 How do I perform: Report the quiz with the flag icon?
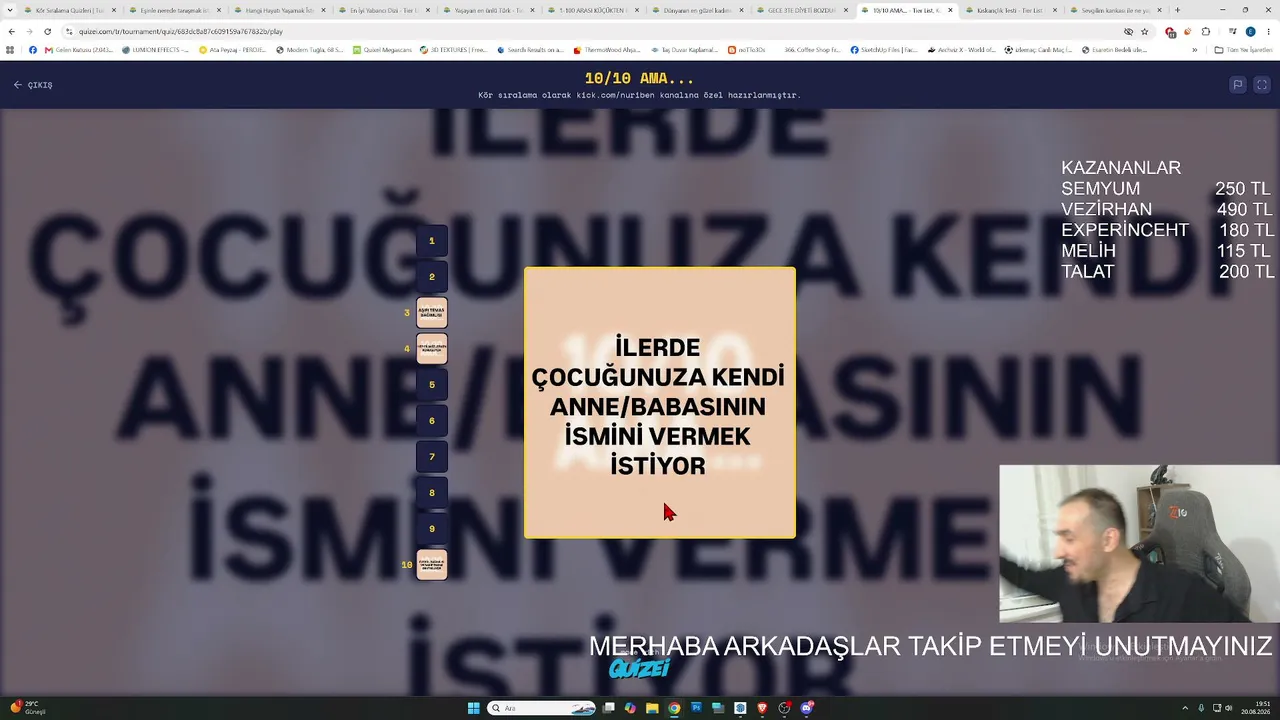click(x=1237, y=85)
